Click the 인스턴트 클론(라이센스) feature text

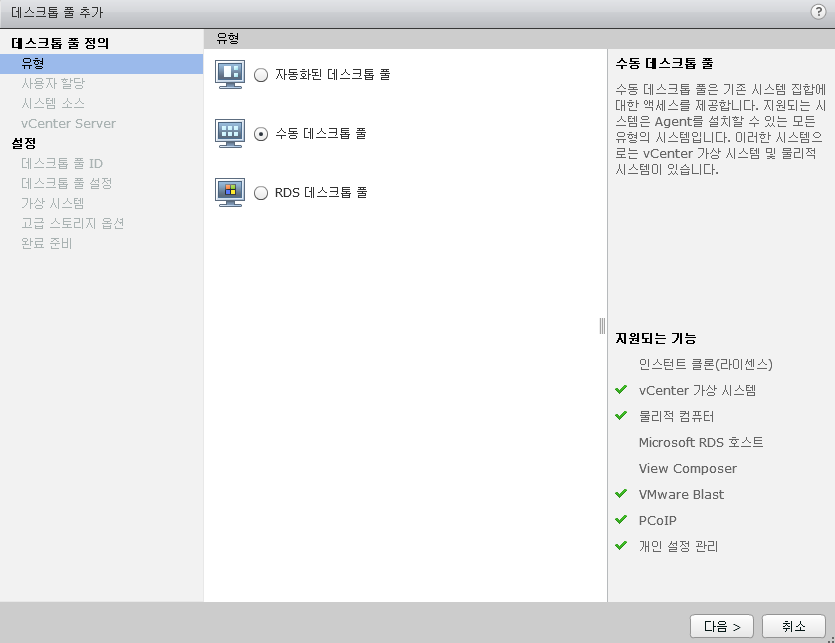click(706, 364)
